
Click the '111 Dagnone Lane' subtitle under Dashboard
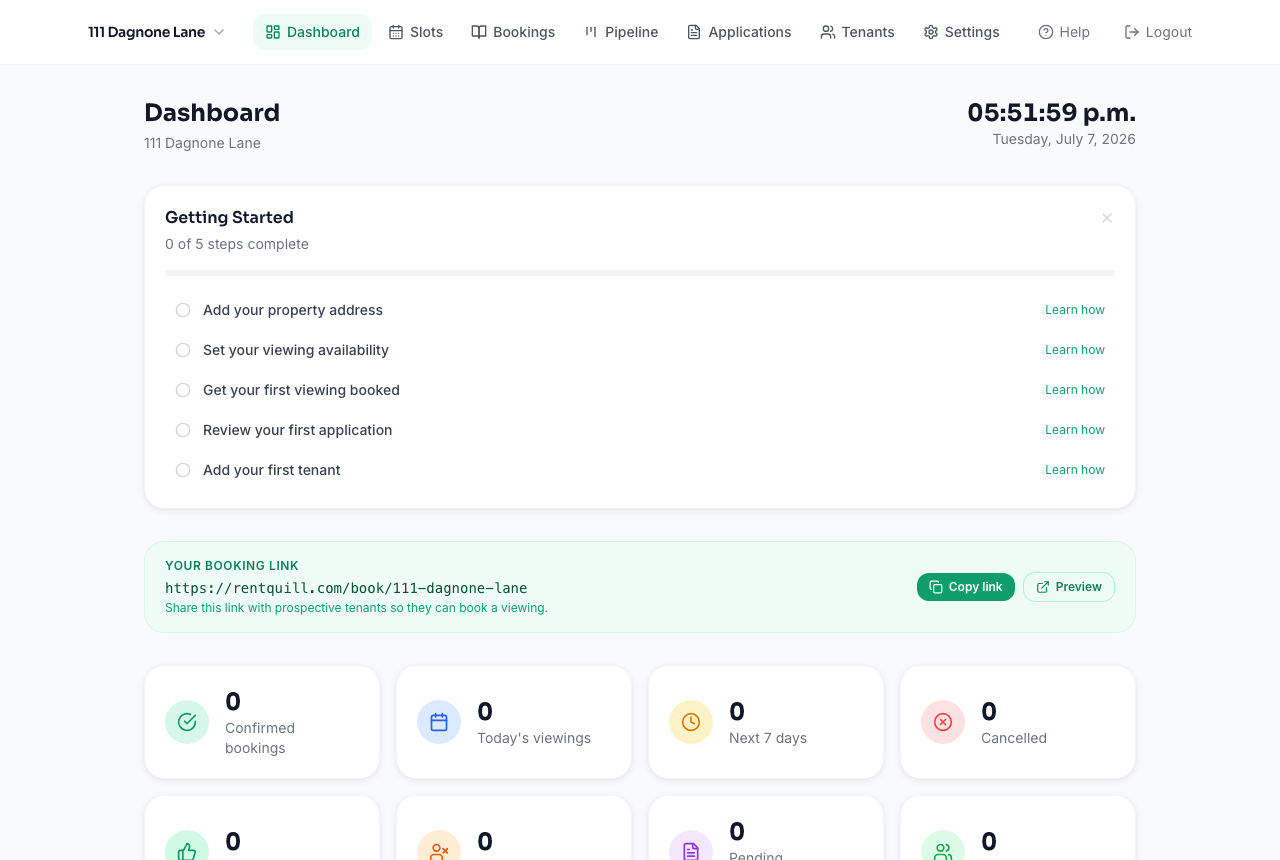tap(202, 143)
